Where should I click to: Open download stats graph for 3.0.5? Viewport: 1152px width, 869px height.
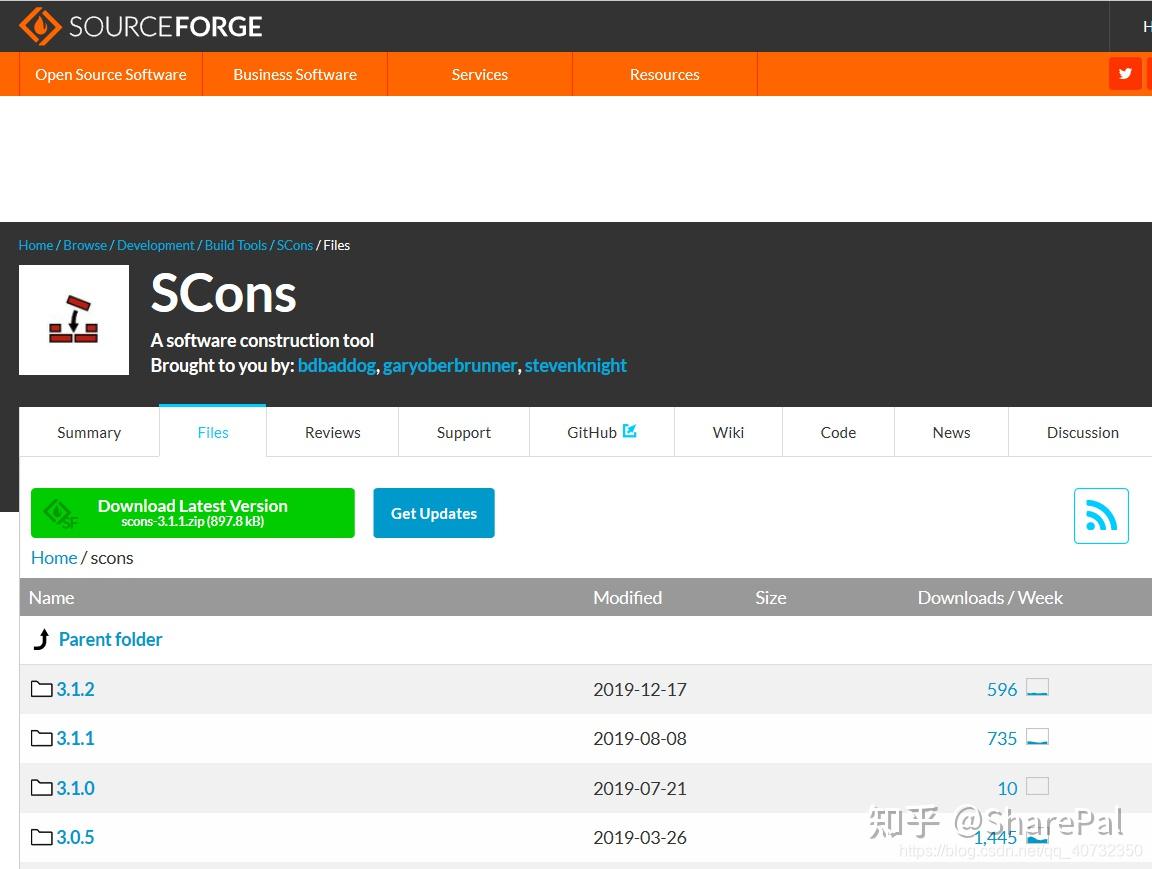(1037, 836)
